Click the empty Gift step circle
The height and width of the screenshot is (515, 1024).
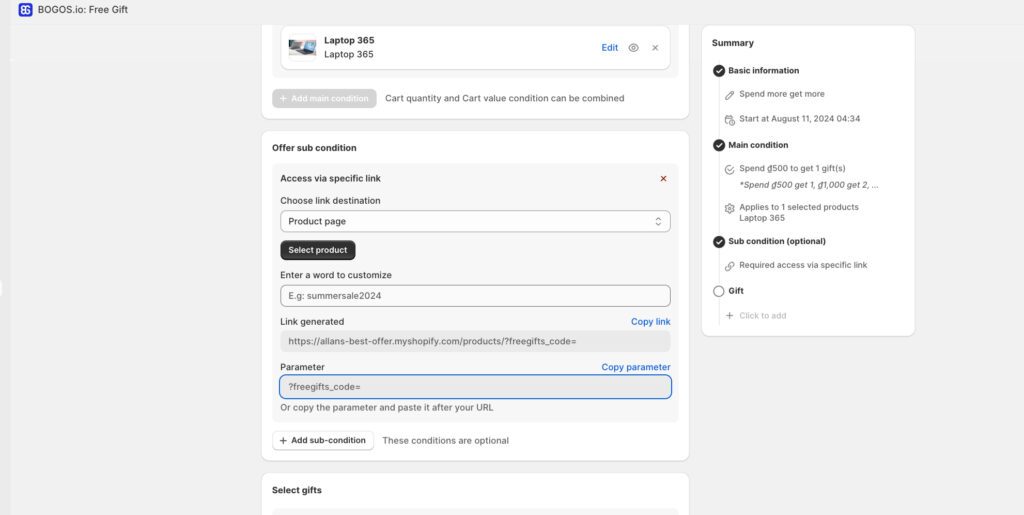point(719,291)
